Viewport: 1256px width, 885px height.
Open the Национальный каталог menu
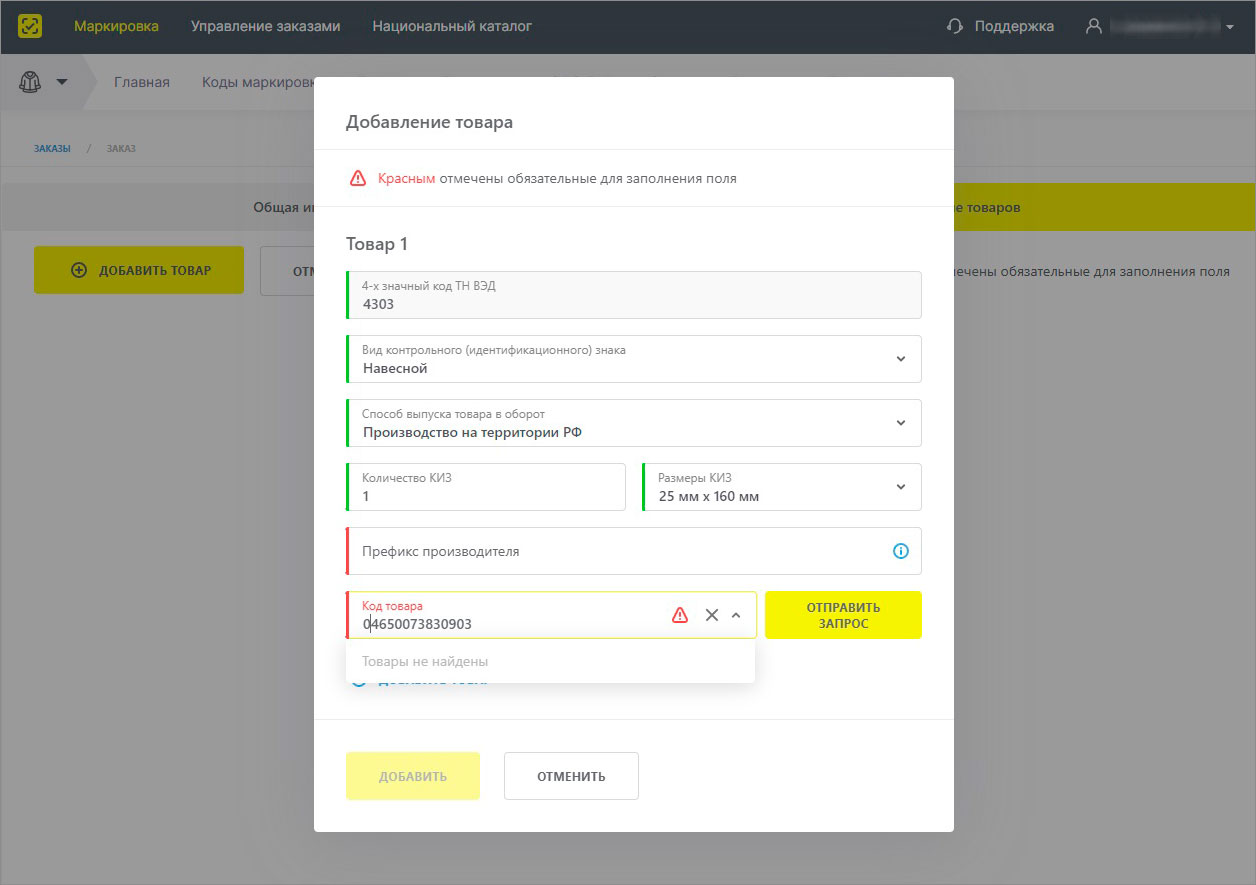(452, 26)
